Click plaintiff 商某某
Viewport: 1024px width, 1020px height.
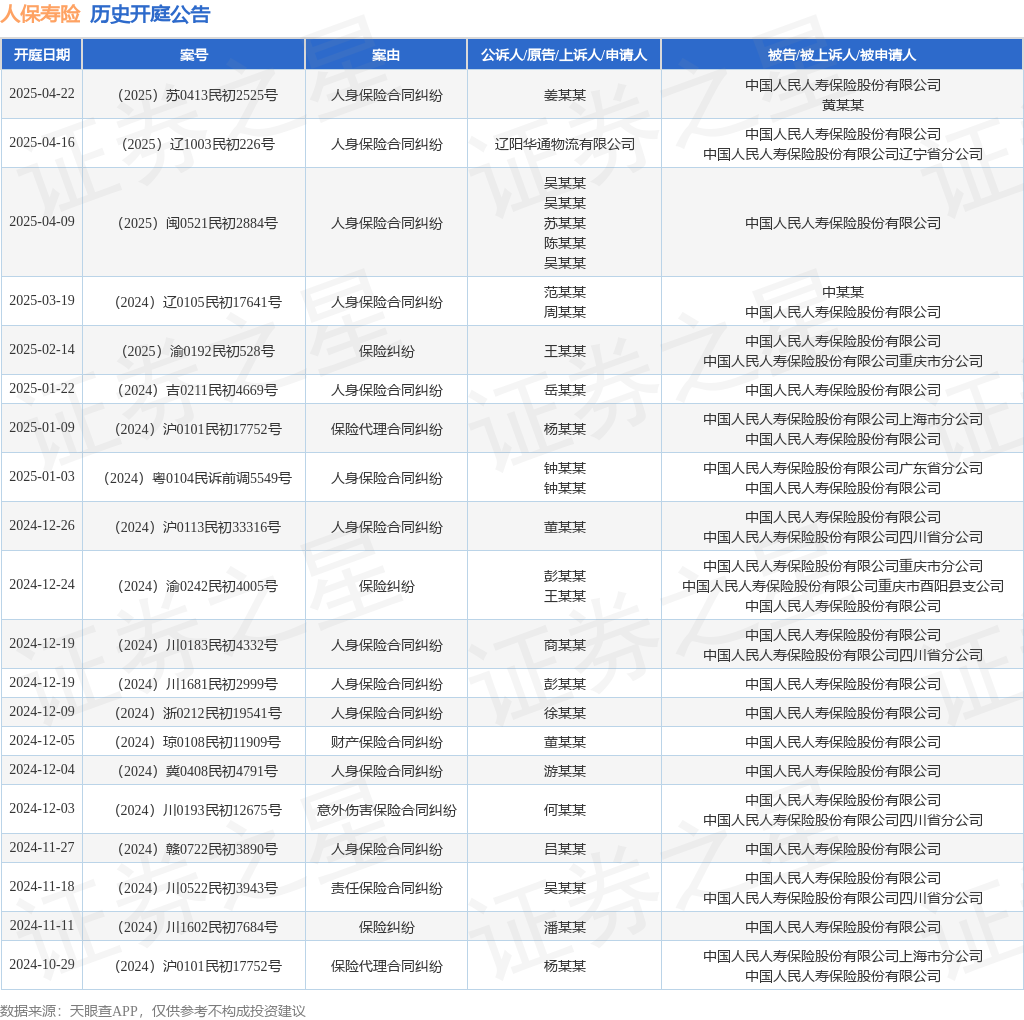pyautogui.click(x=565, y=645)
